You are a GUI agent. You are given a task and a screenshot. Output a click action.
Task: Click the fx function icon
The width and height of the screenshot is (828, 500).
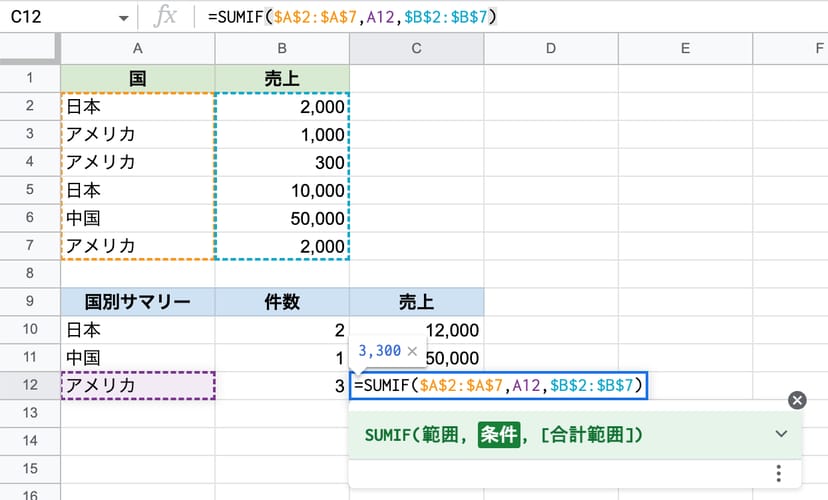tap(165, 17)
